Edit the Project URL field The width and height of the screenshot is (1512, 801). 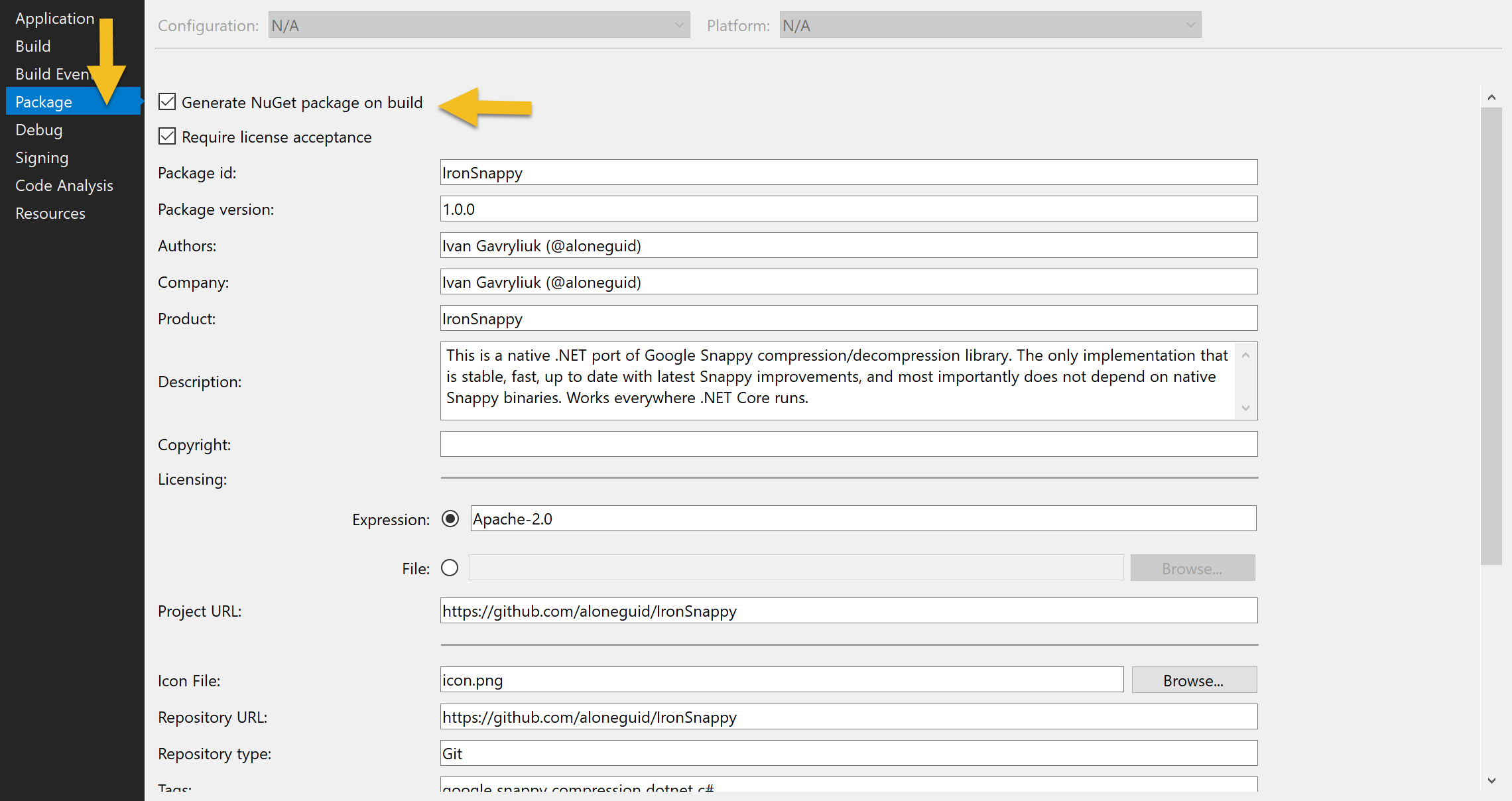pos(849,611)
